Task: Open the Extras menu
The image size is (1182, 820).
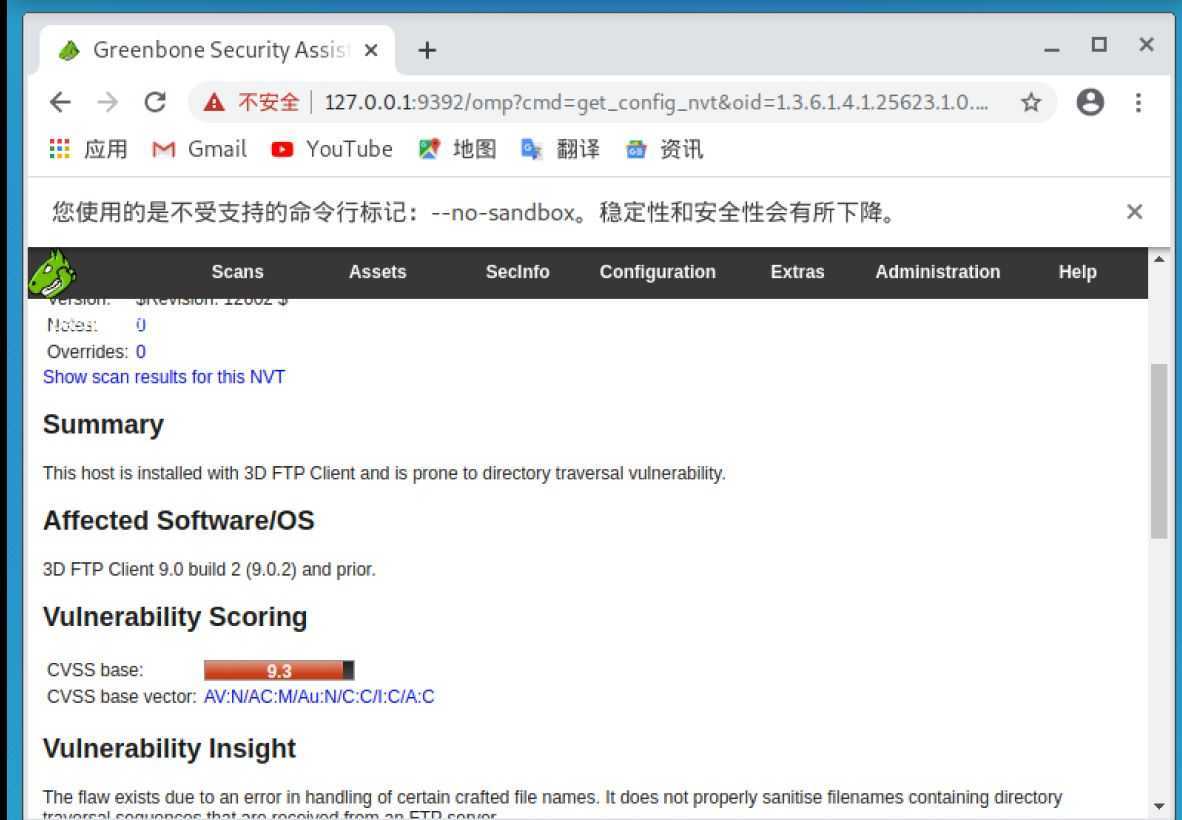Action: (x=798, y=272)
